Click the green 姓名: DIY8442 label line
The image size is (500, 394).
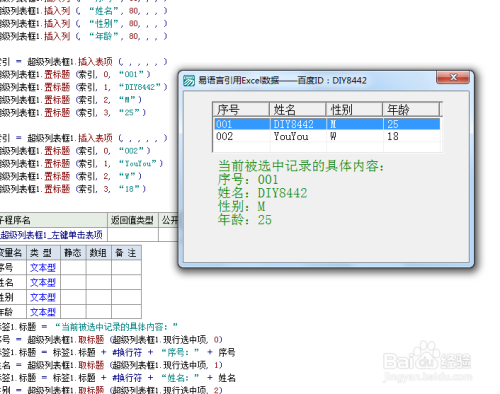click(x=263, y=193)
